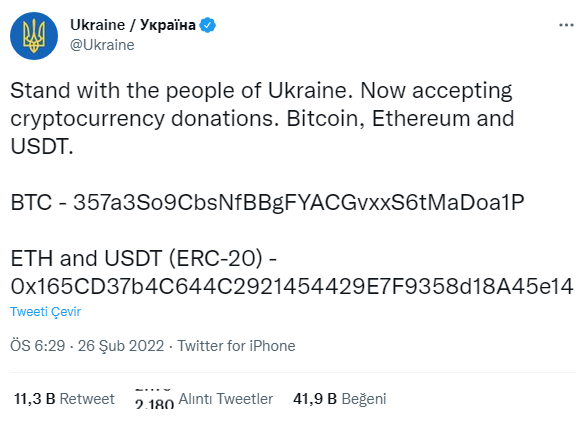Click the 41,9 B likes count number

click(x=315, y=399)
